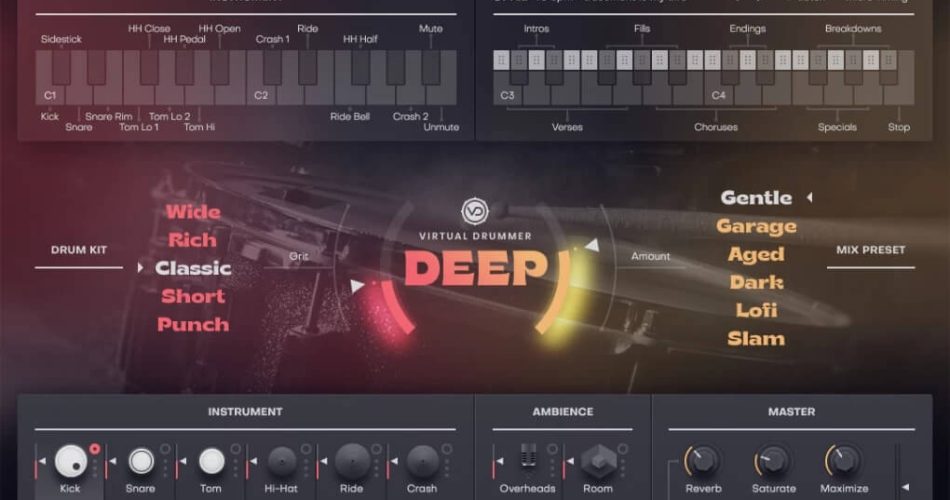Select the Room ambience cube icon
The height and width of the screenshot is (500, 950).
[x=597, y=460]
